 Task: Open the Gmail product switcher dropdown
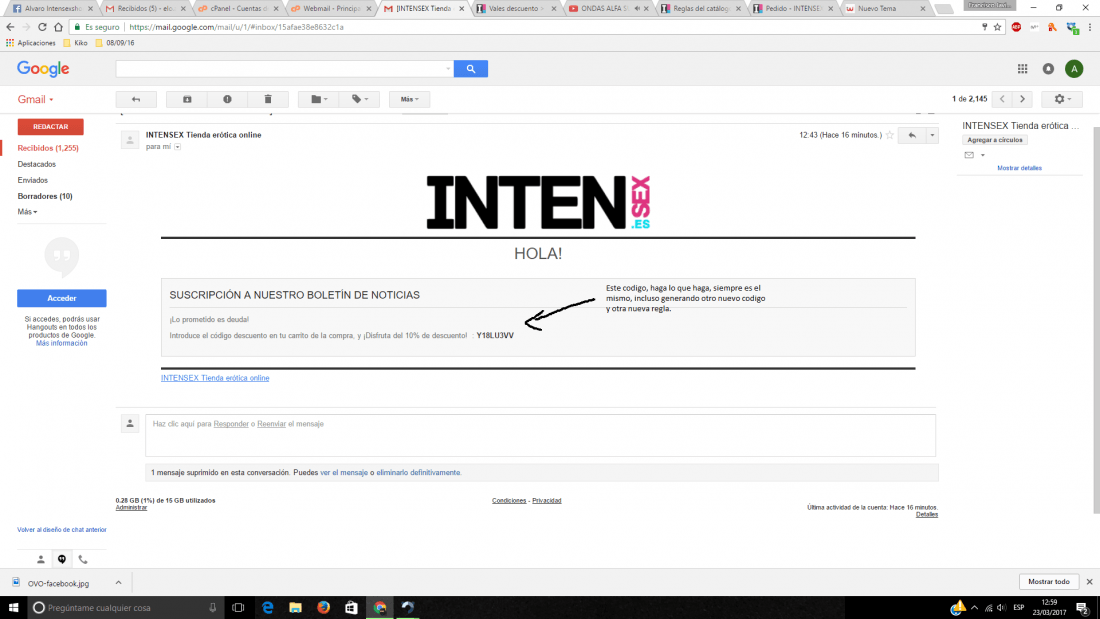36,99
